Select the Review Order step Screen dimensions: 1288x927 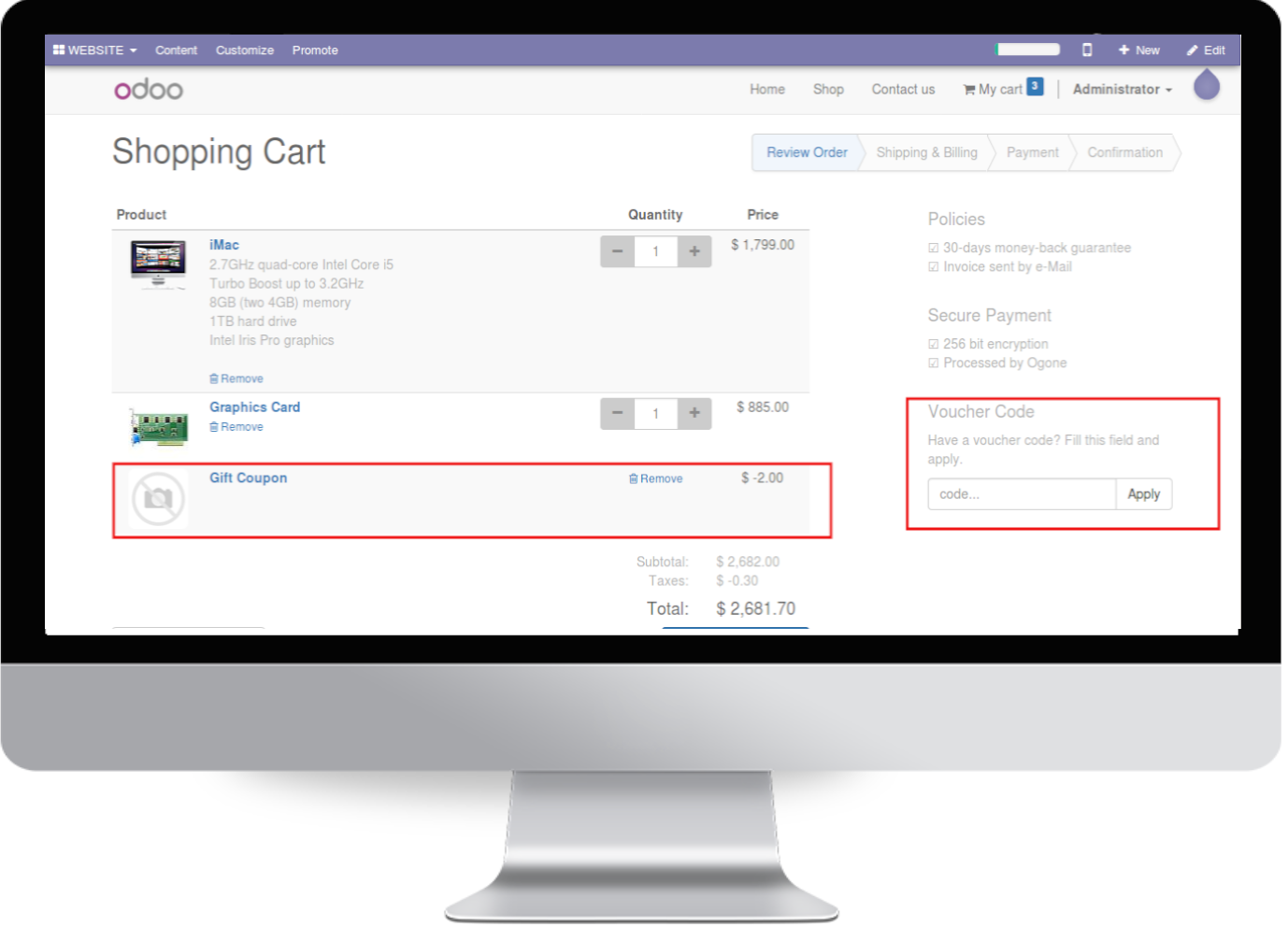(807, 152)
